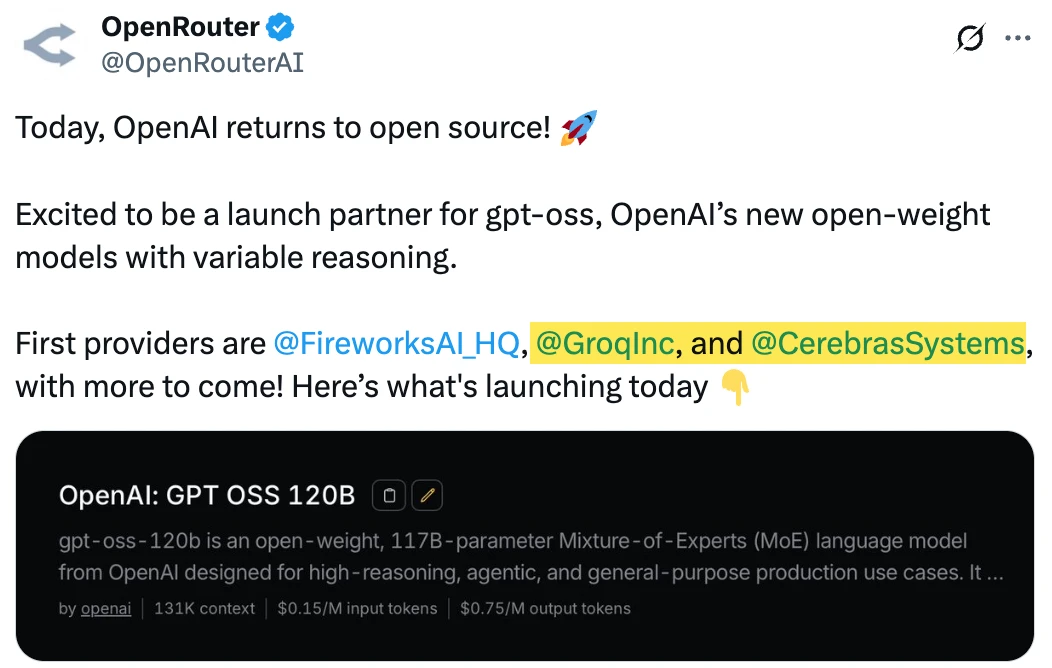
Task: Open the "OpenAI: GPT OSS 120B" card title
Action: (207, 495)
